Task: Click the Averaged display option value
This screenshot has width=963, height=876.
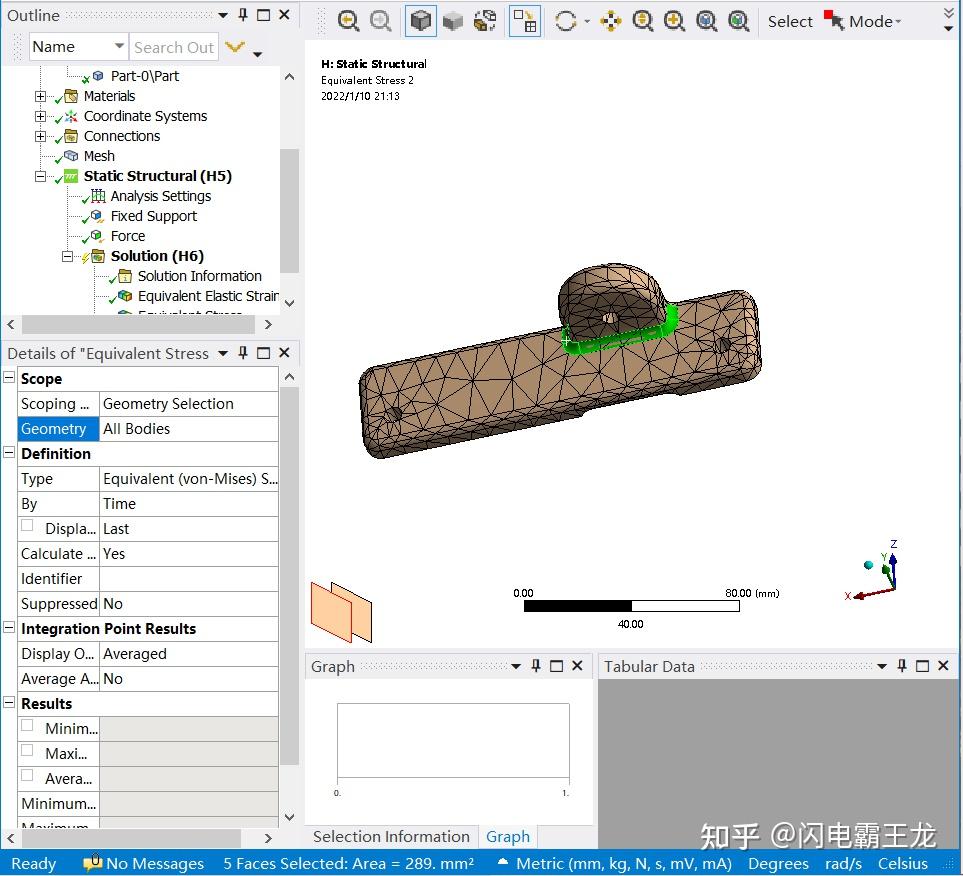Action: click(189, 654)
